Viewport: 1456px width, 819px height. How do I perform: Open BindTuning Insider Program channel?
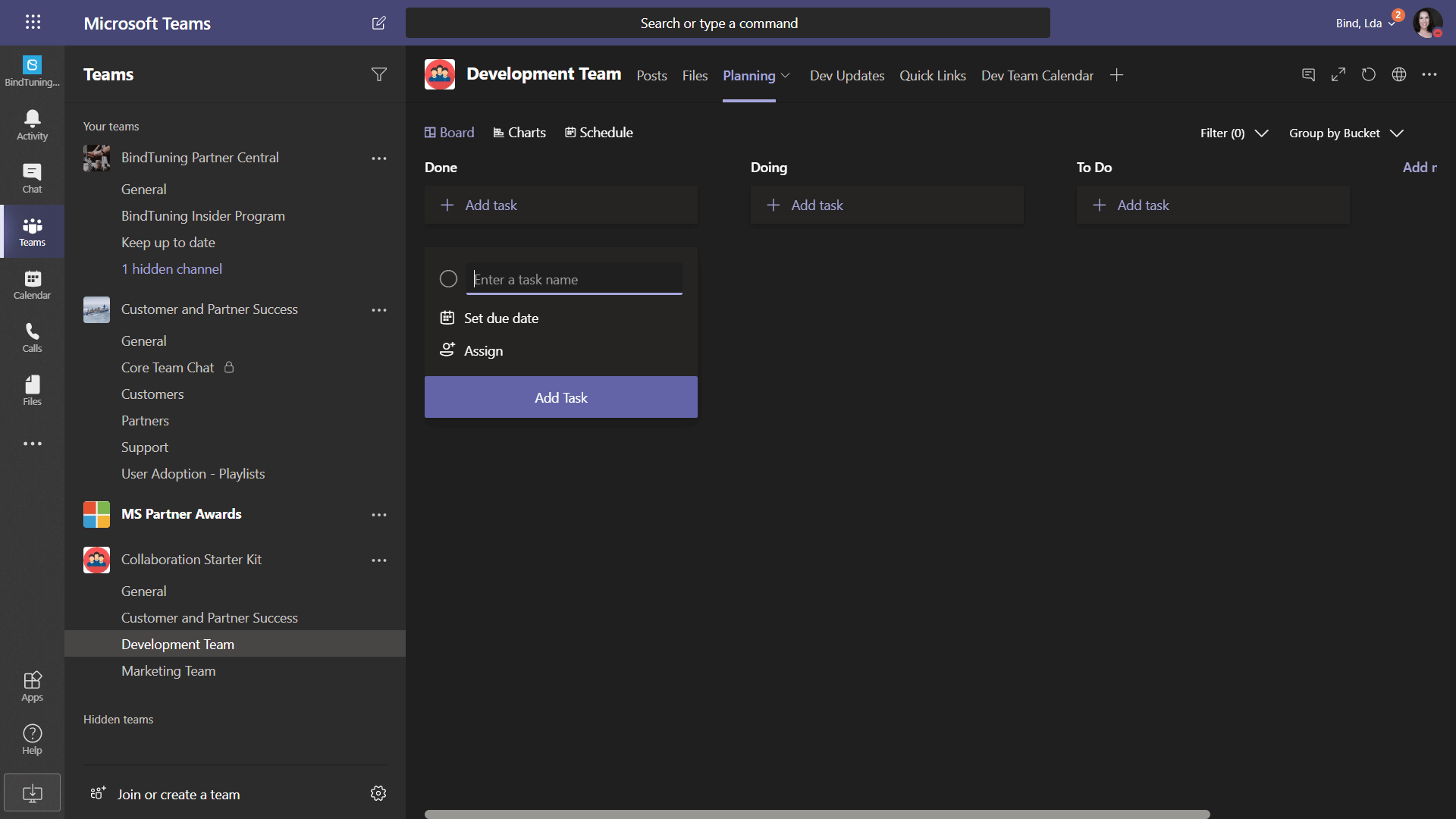click(x=203, y=216)
